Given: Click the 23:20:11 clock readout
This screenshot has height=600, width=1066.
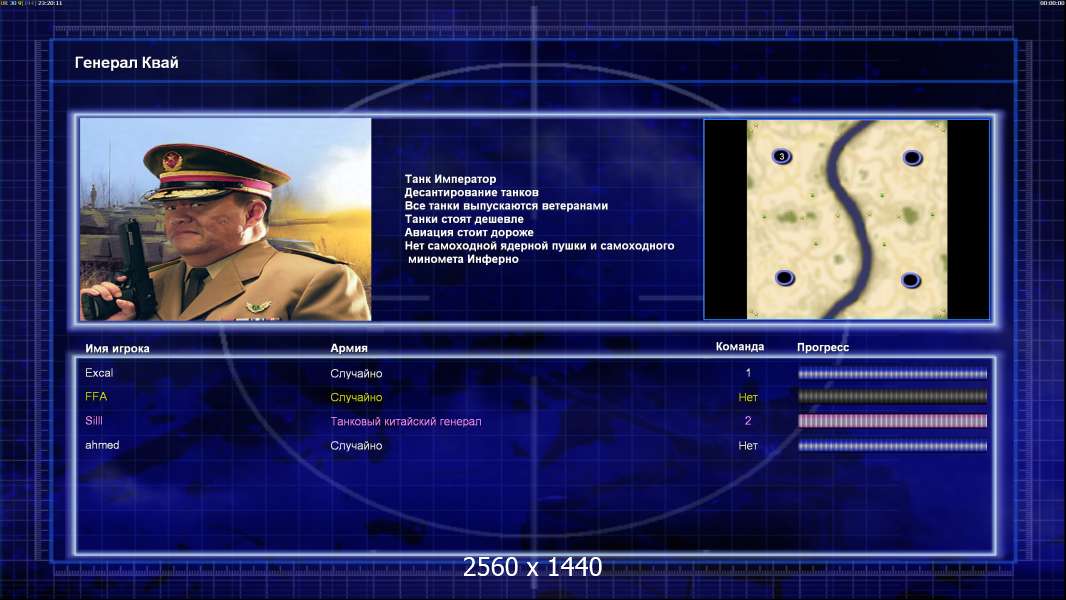Looking at the screenshot, I should pyautogui.click(x=50, y=3).
